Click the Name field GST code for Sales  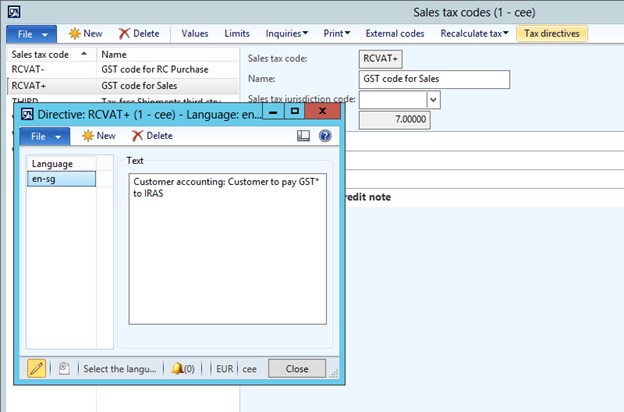(x=434, y=79)
